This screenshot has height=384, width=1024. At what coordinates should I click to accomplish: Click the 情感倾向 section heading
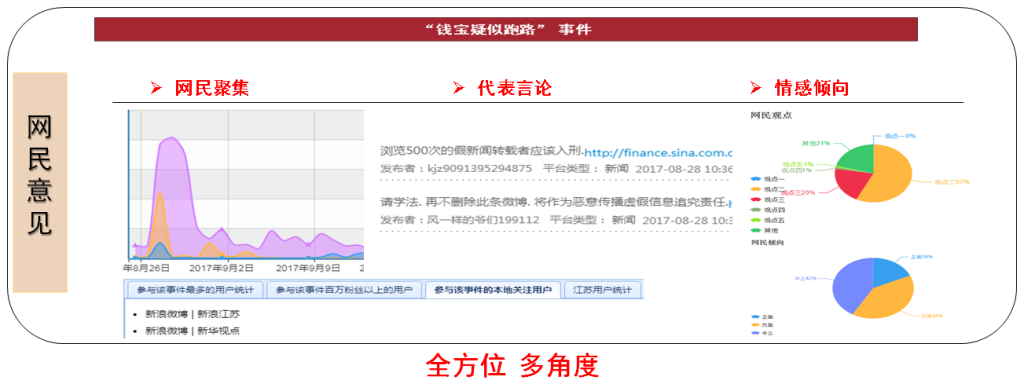click(x=812, y=88)
